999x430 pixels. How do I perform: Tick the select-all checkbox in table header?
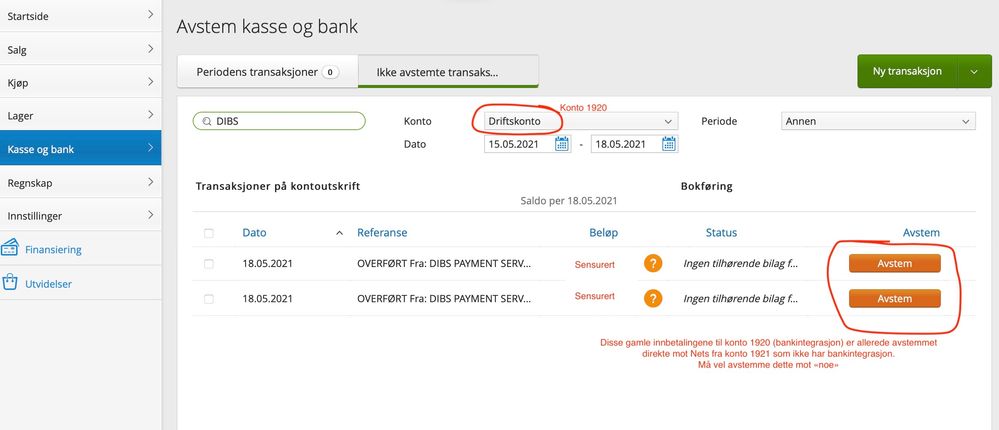click(209, 233)
